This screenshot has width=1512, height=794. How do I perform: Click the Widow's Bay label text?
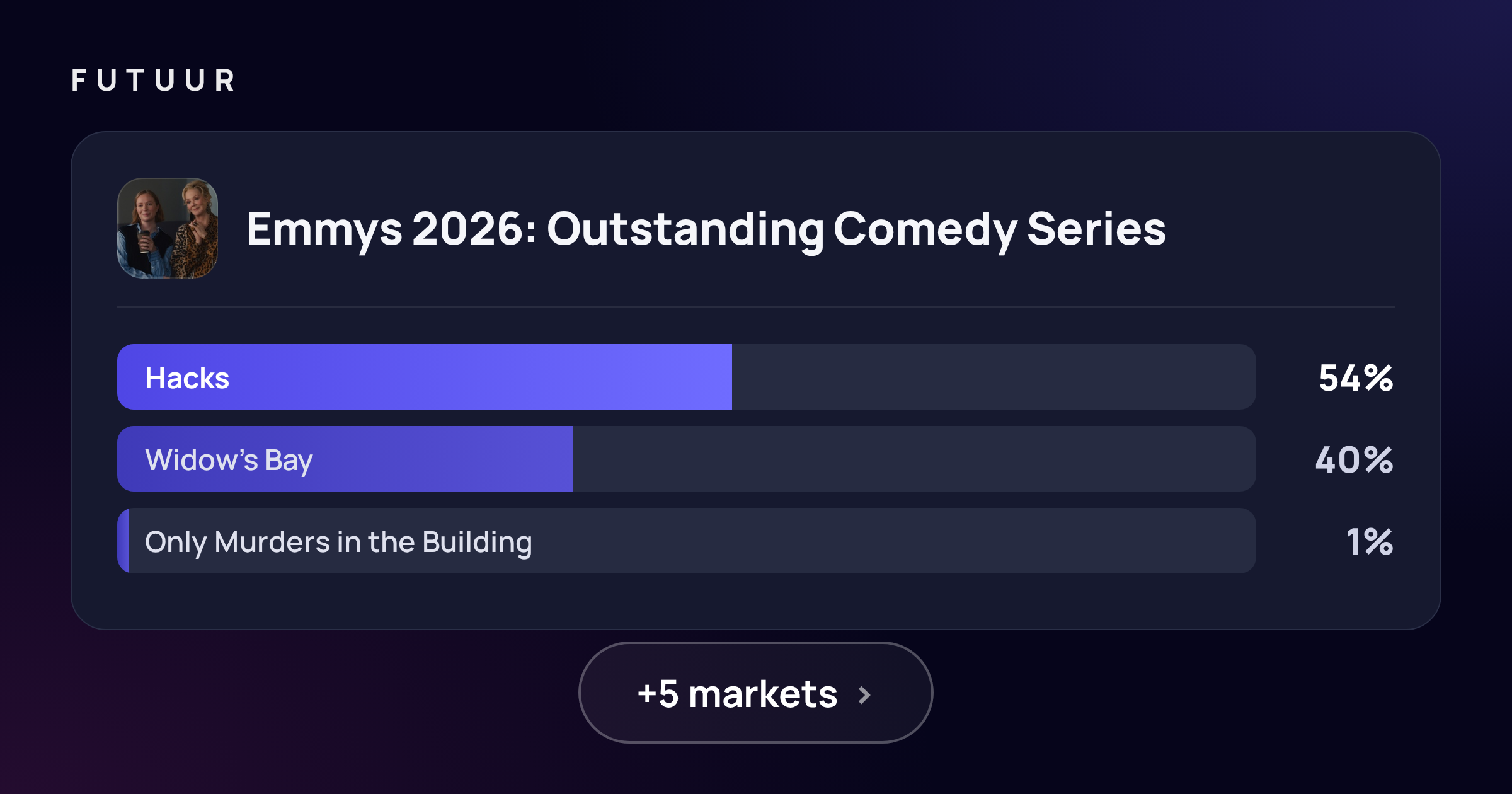[229, 461]
